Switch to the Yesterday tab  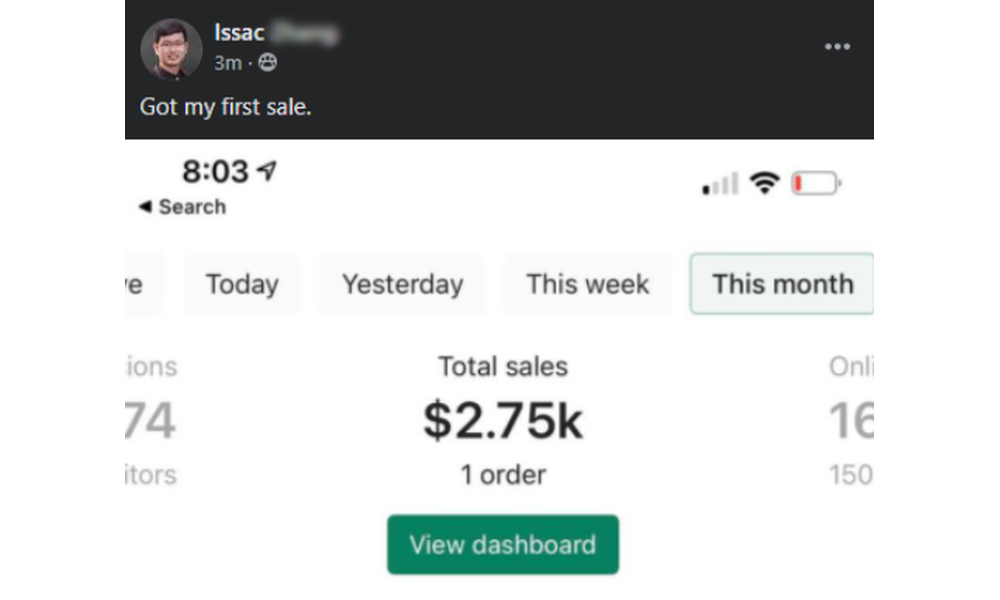(402, 284)
